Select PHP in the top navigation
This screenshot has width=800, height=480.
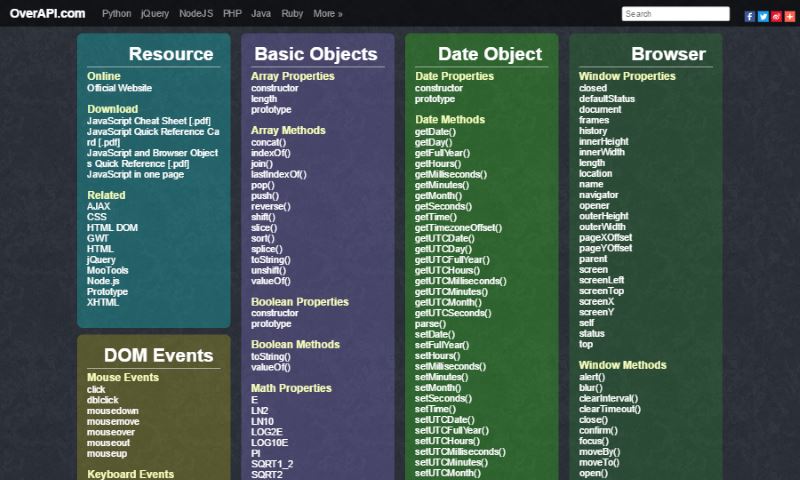(x=232, y=15)
